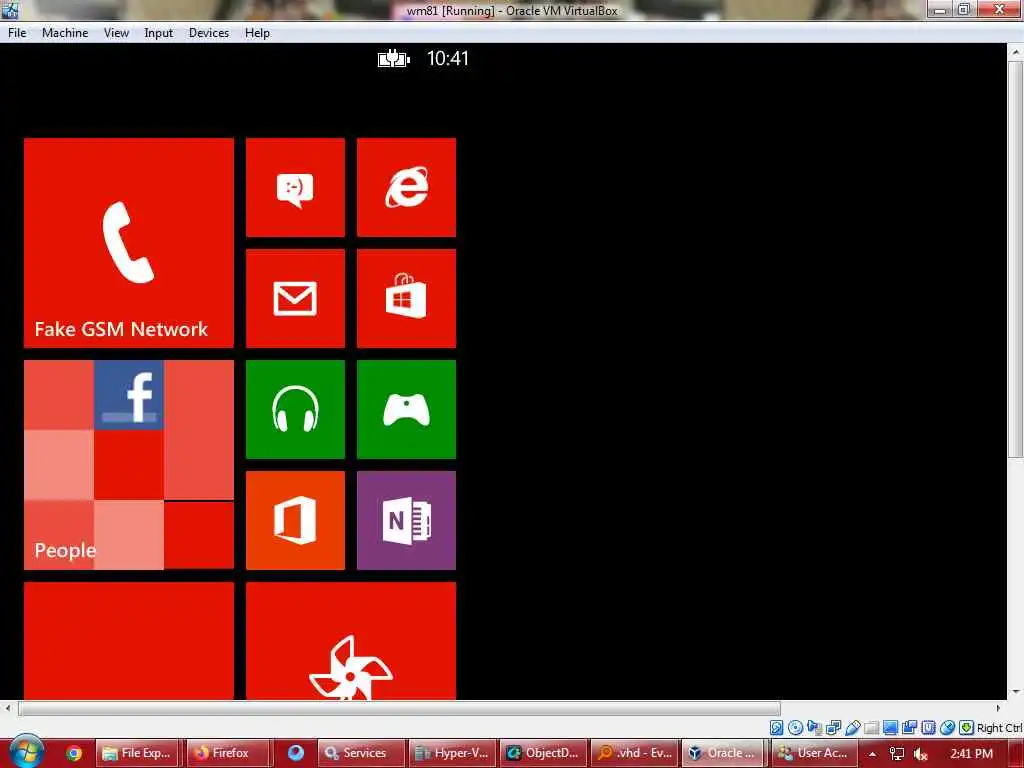Click the scroll up arrow
Viewport: 1024px width, 768px height.
[x=1015, y=52]
